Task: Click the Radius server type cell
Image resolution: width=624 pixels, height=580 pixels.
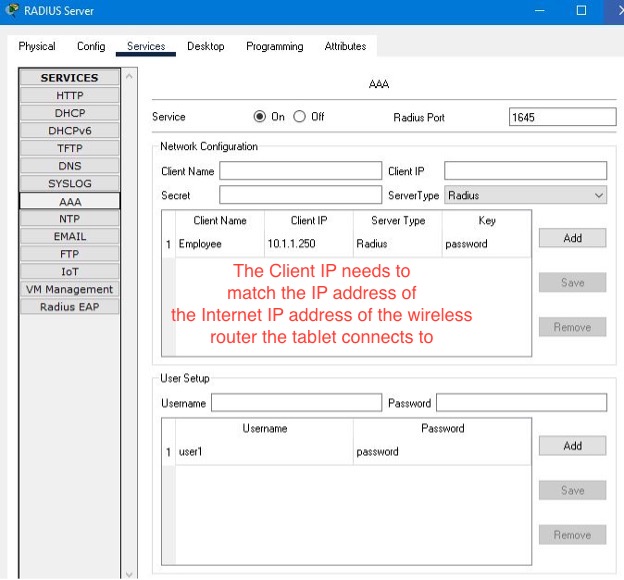Action: pyautogui.click(x=398, y=244)
